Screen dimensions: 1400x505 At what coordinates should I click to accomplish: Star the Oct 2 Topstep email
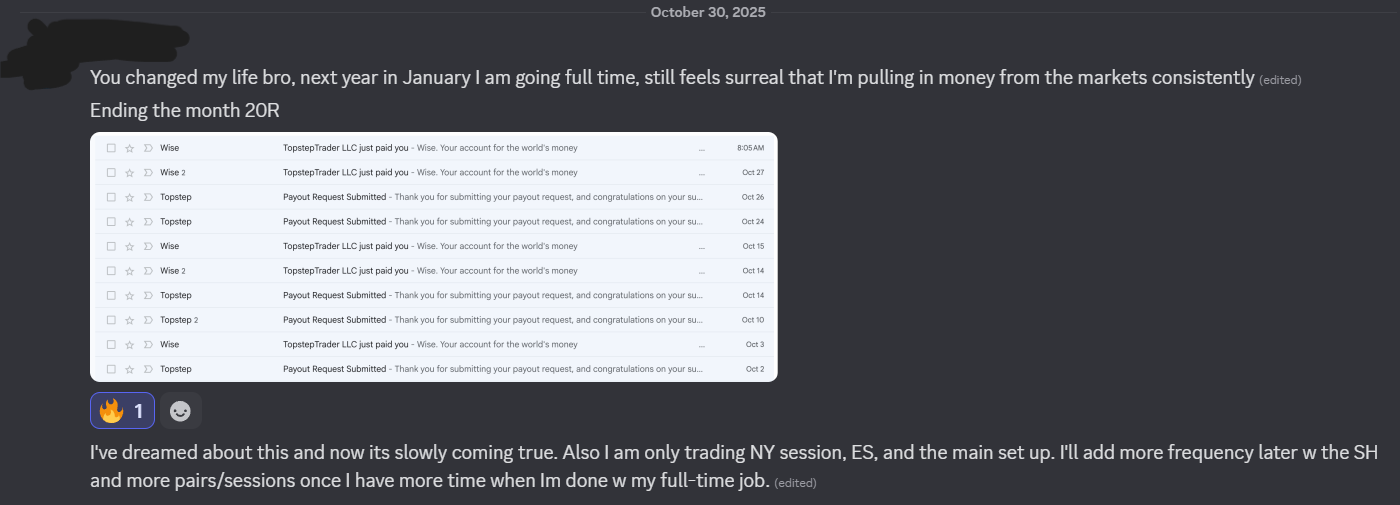pos(129,369)
